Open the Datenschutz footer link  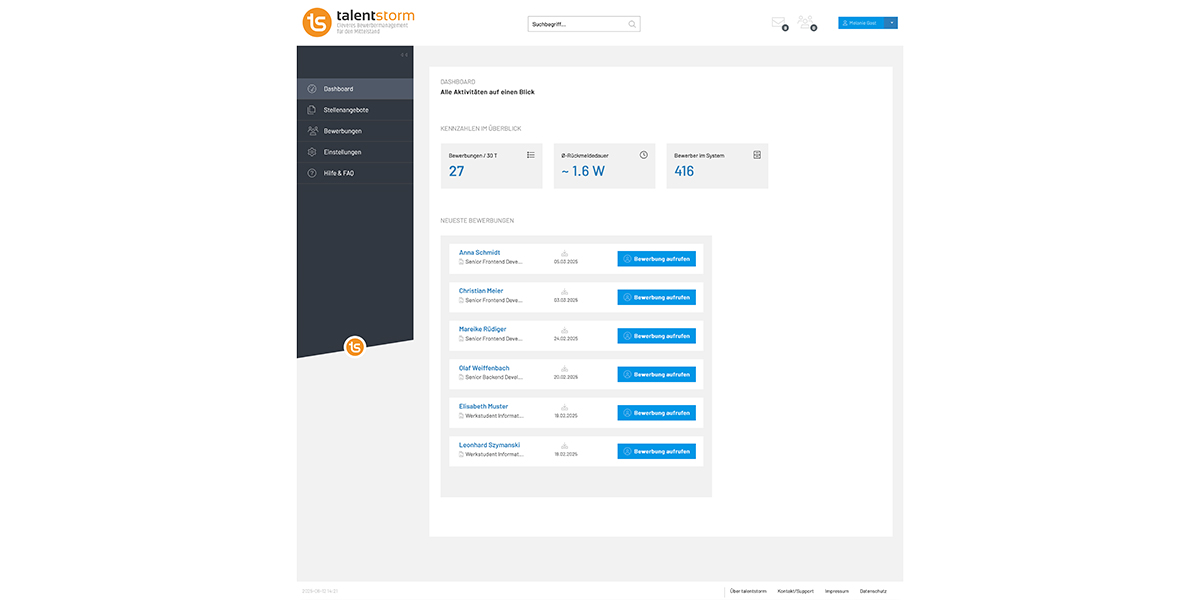[874, 590]
